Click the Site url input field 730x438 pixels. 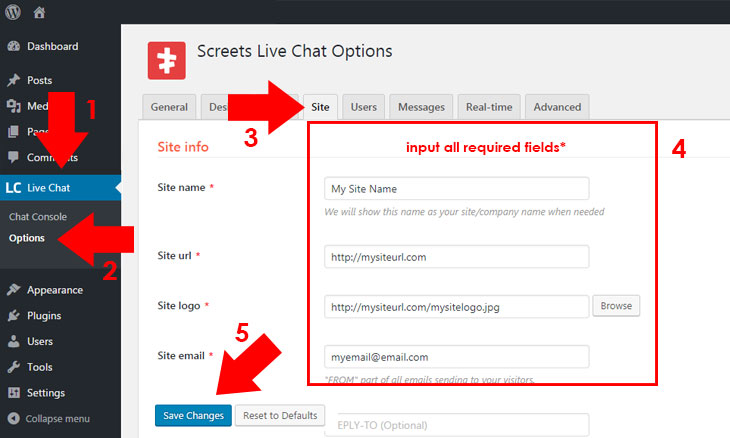[x=456, y=257]
